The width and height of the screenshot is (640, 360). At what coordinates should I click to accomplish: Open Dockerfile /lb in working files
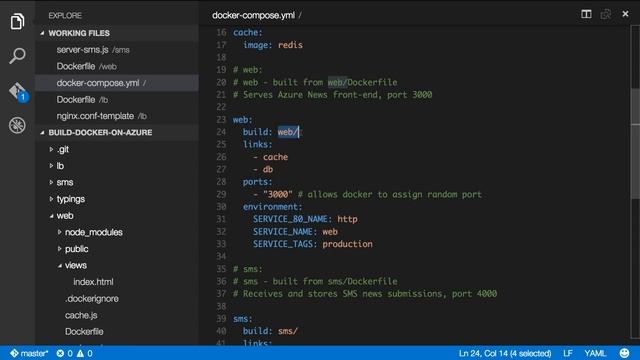pyautogui.click(x=117, y=100)
